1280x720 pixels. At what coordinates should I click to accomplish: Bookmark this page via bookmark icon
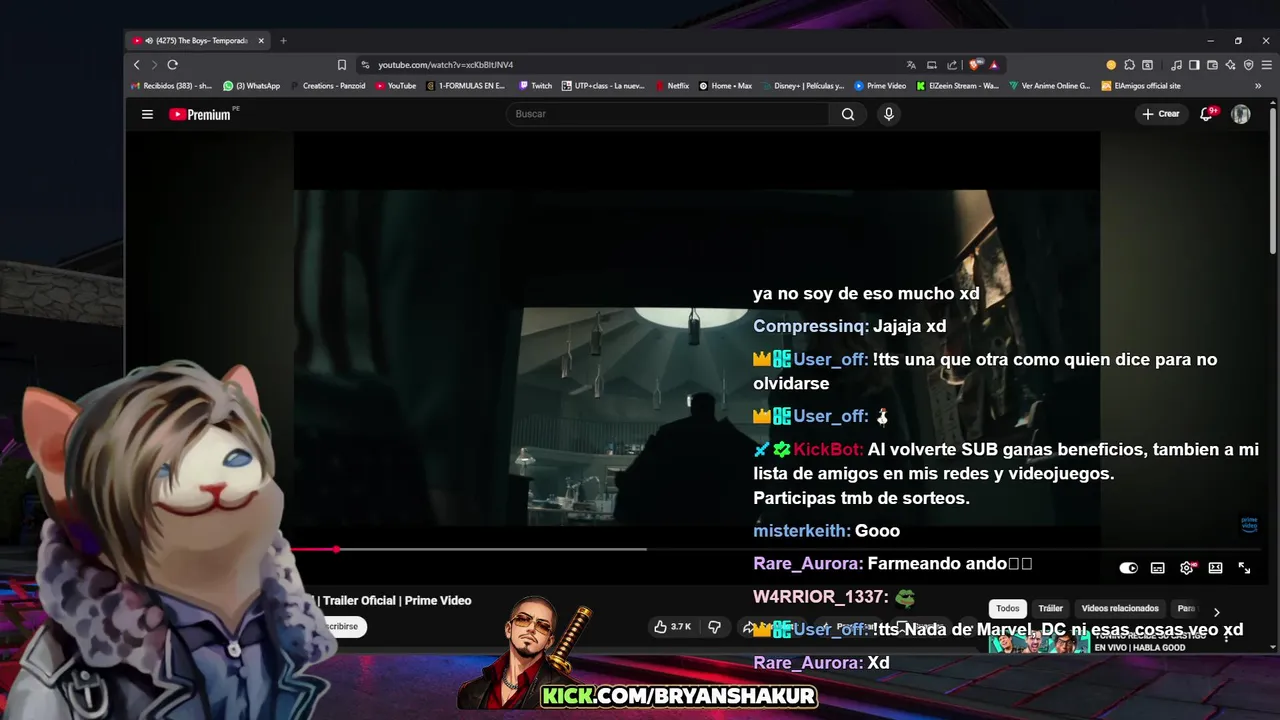342,65
